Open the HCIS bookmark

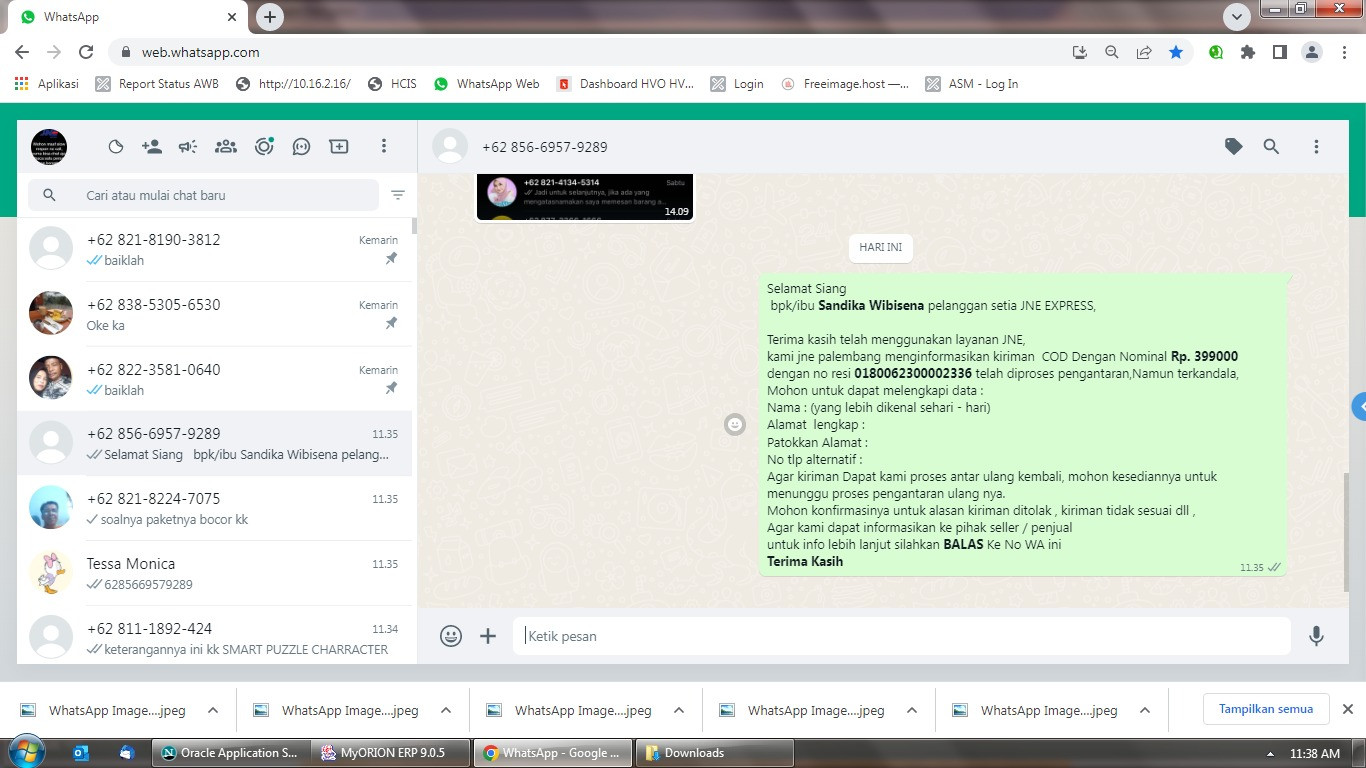tap(392, 84)
